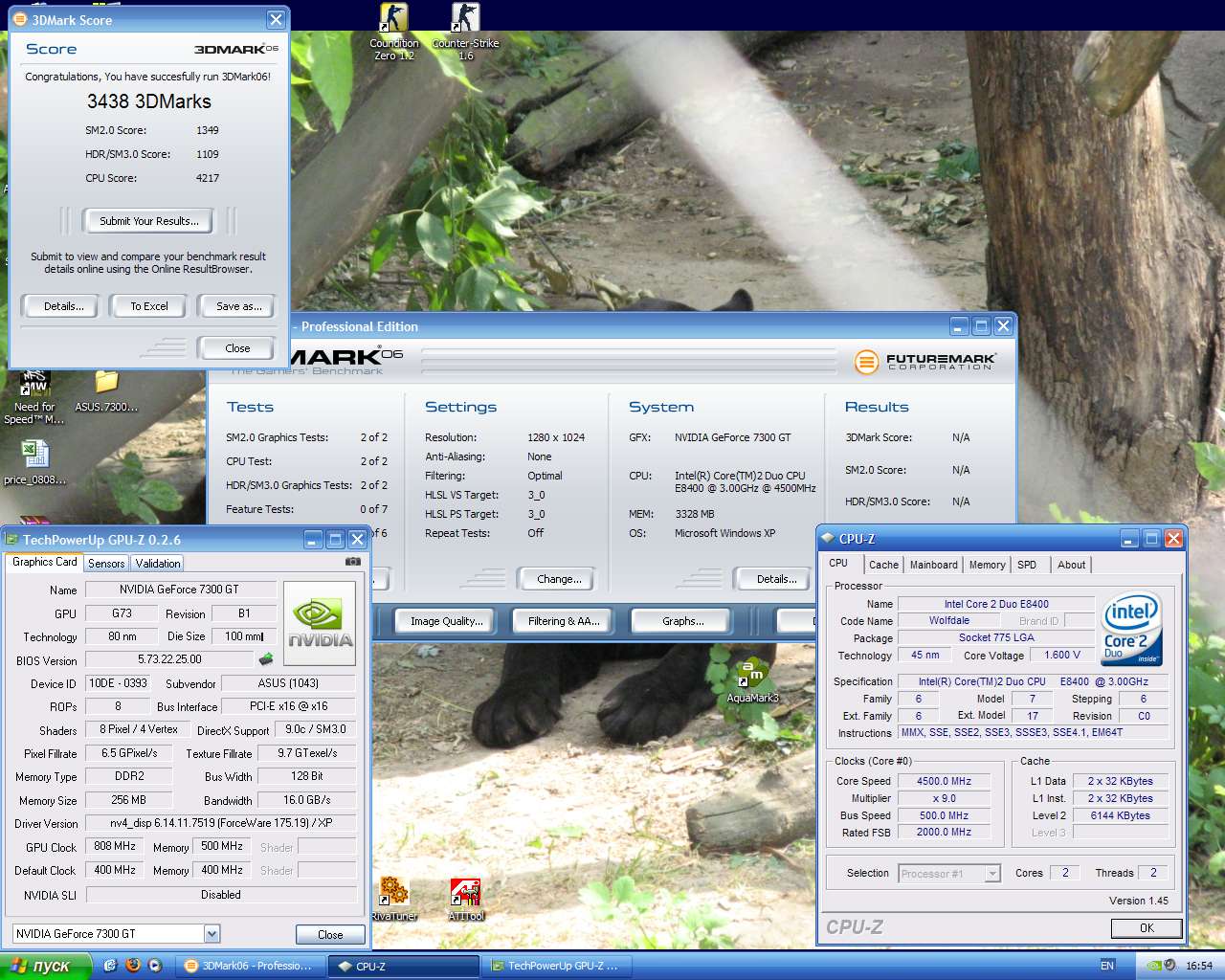Image resolution: width=1225 pixels, height=980 pixels.
Task: Open CPU-Z Mainboard tab
Action: 933,565
